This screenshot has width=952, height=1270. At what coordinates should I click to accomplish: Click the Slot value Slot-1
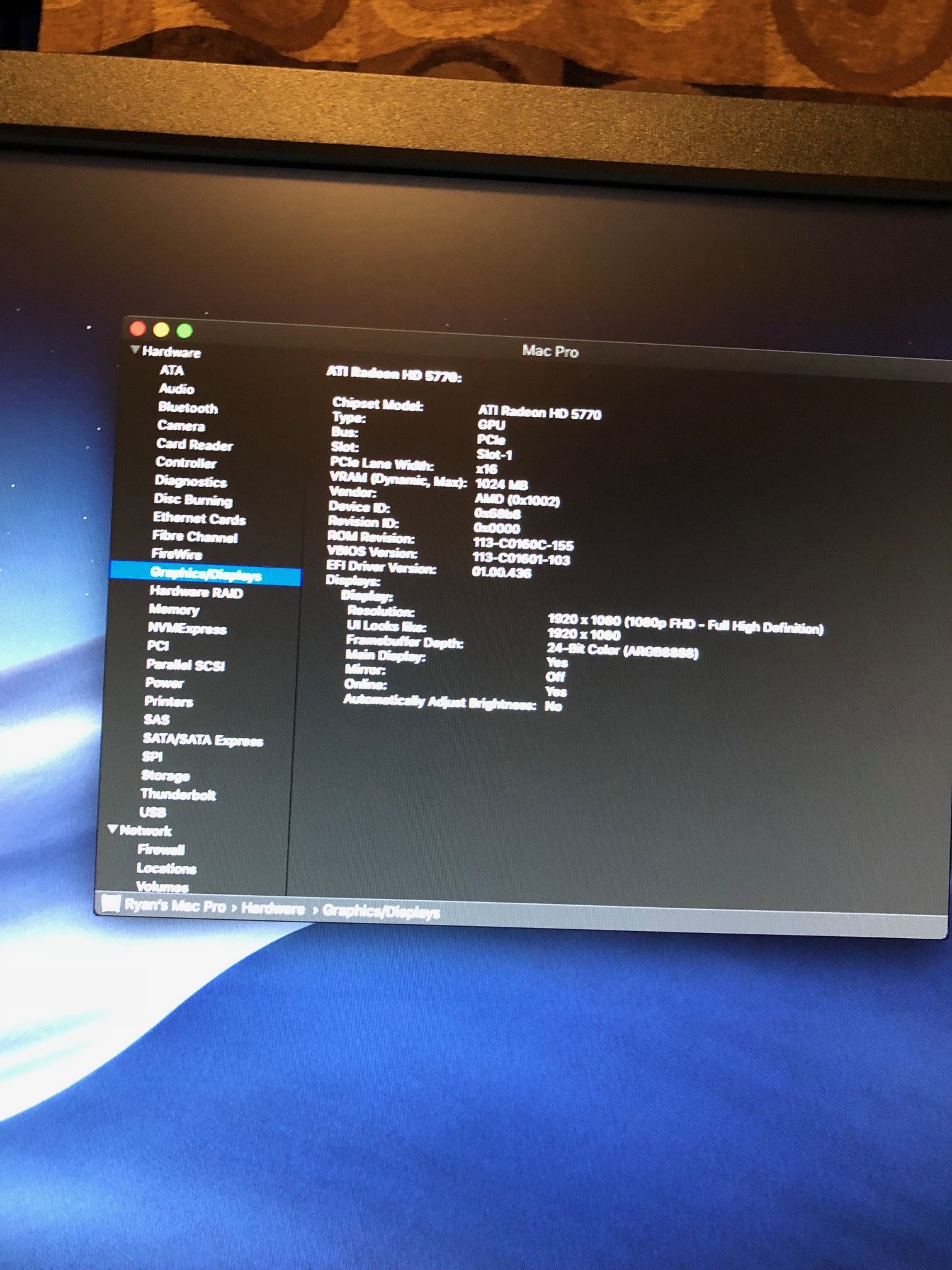(494, 454)
